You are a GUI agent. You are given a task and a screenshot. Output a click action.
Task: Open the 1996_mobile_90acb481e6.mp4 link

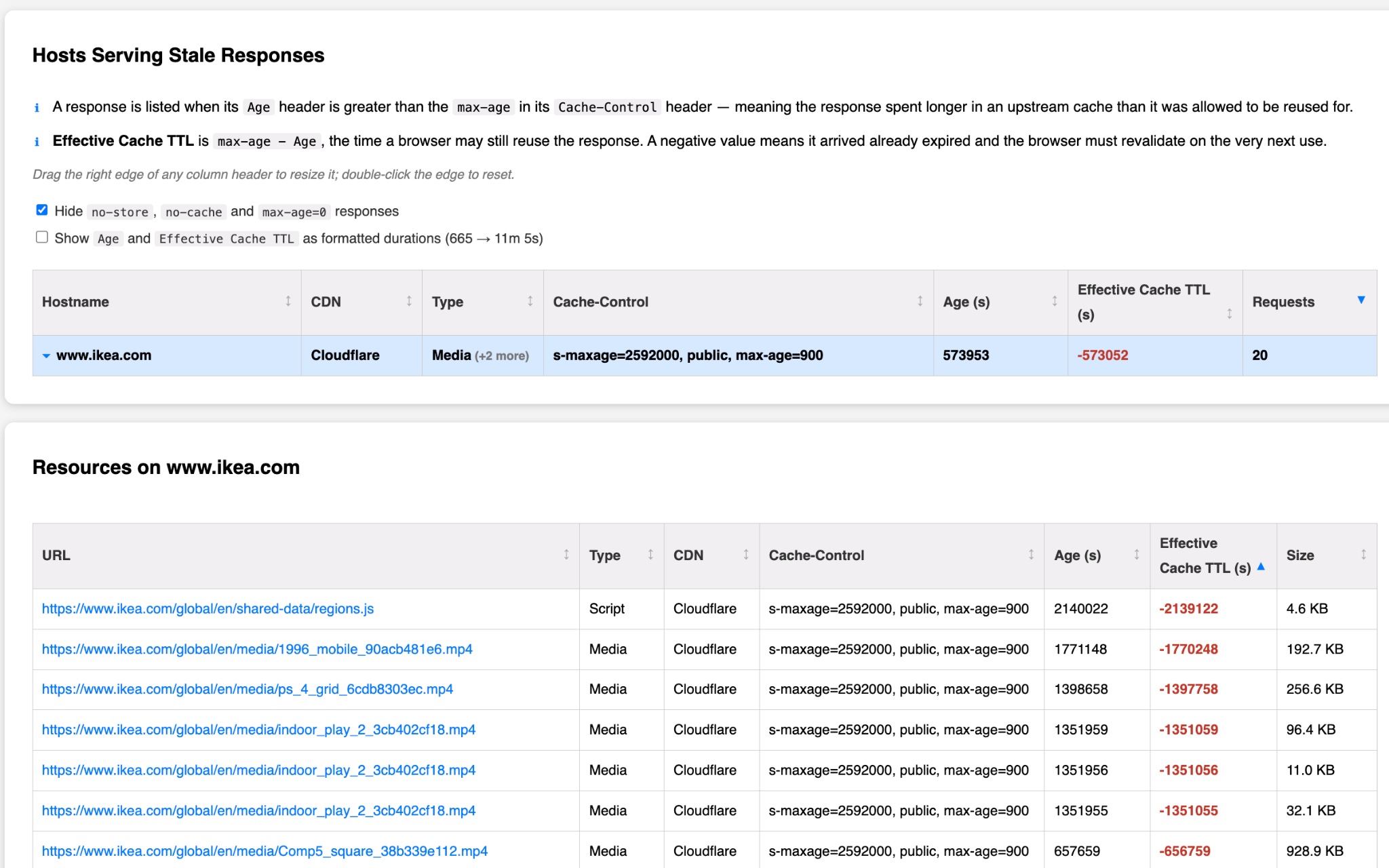[257, 649]
